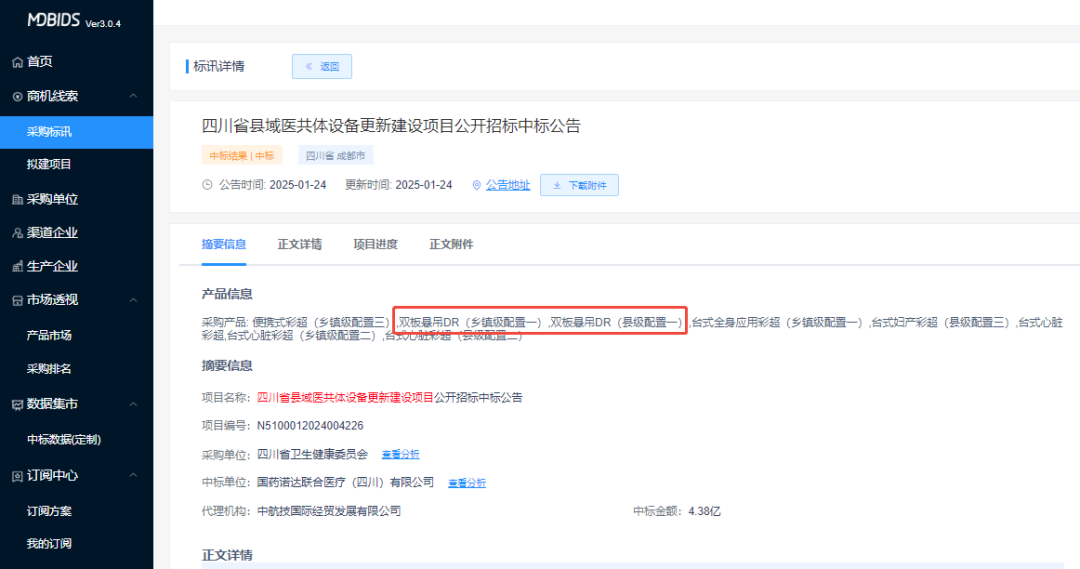Click product 双板悬吊DR（乡镇级配置一）
Viewport: 1080px width, 569px height.
coord(471,322)
